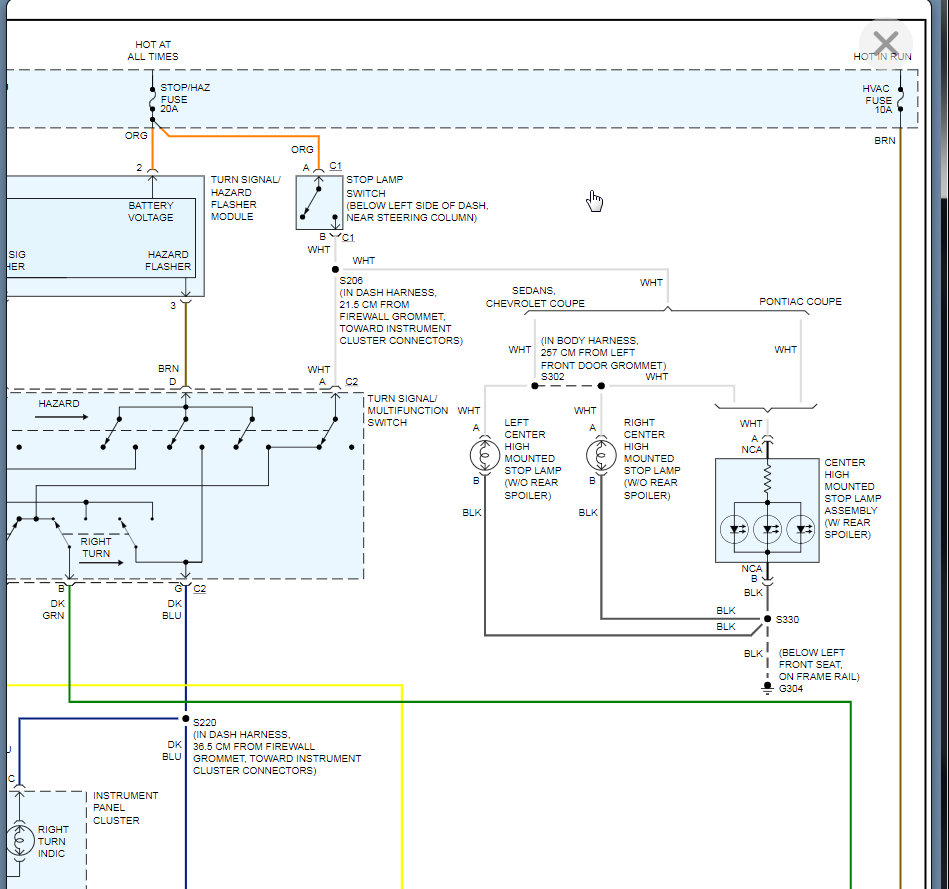Click 'HAZARD' text inside multifunction switch
The width and height of the screenshot is (949, 889).
(x=59, y=403)
